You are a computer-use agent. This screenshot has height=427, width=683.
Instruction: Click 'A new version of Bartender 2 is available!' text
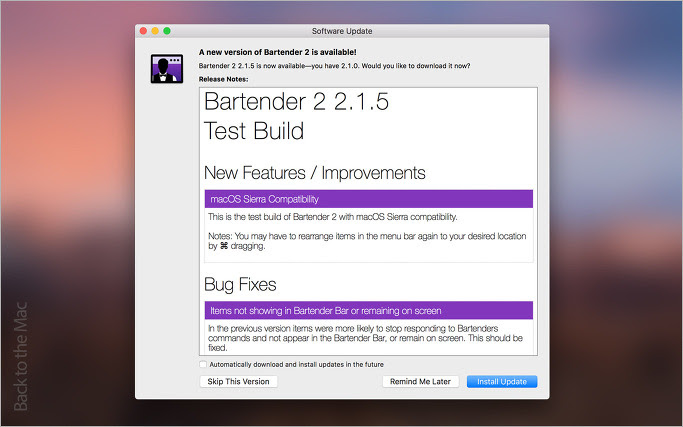(x=277, y=52)
